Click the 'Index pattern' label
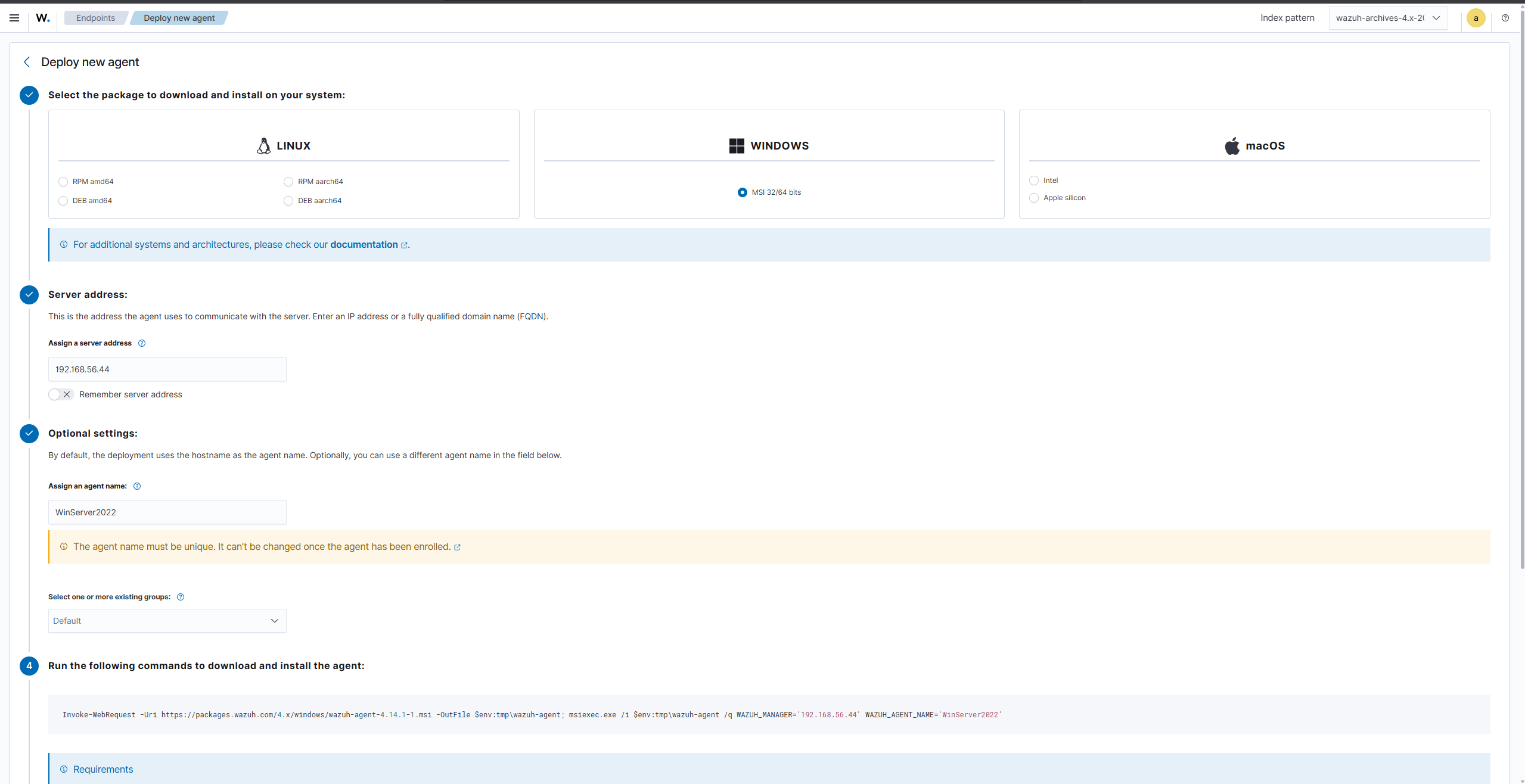This screenshot has width=1525, height=784. tap(1287, 18)
